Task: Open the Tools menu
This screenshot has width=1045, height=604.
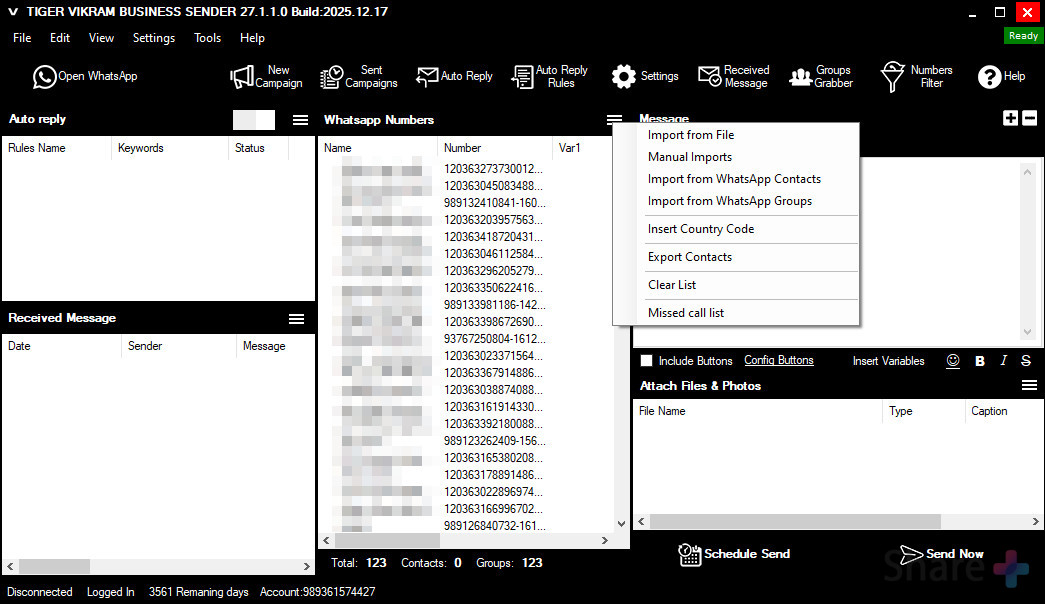Action: (207, 38)
